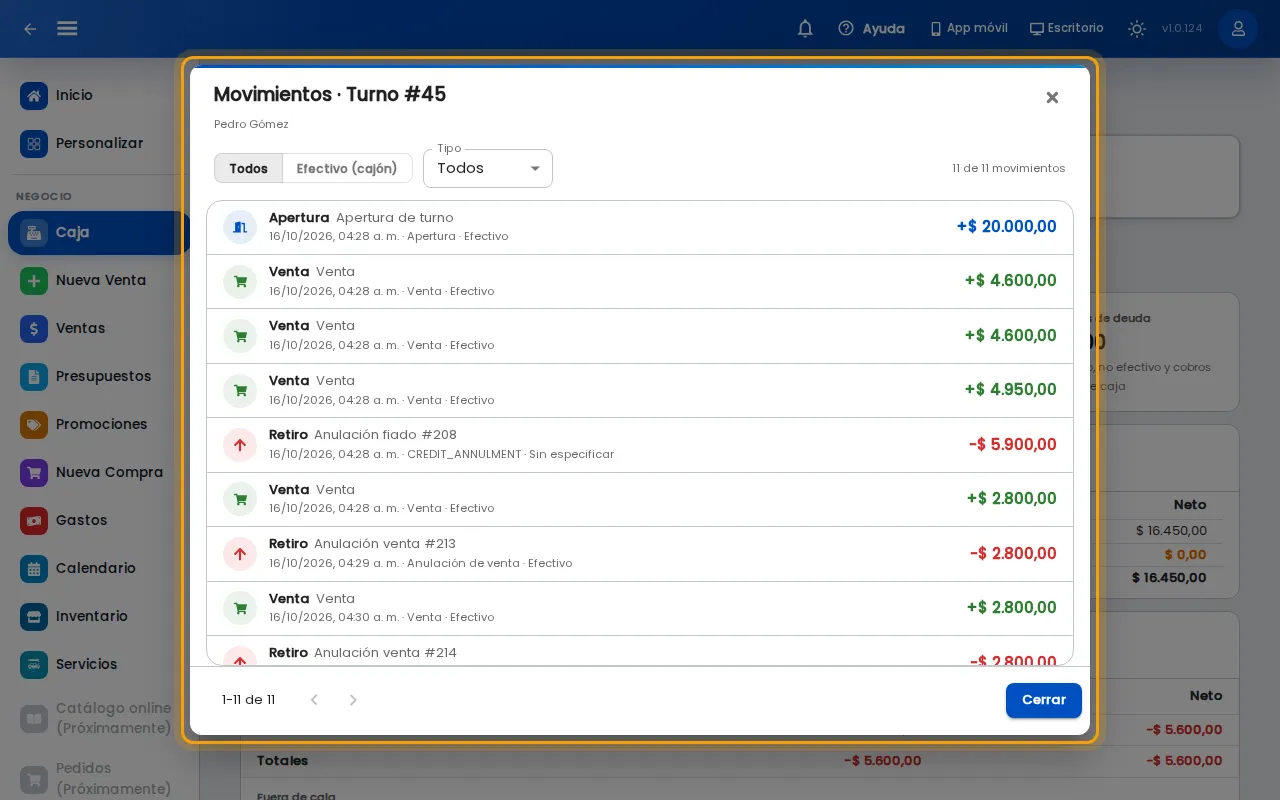Click the Caja cash register icon

tap(34, 232)
